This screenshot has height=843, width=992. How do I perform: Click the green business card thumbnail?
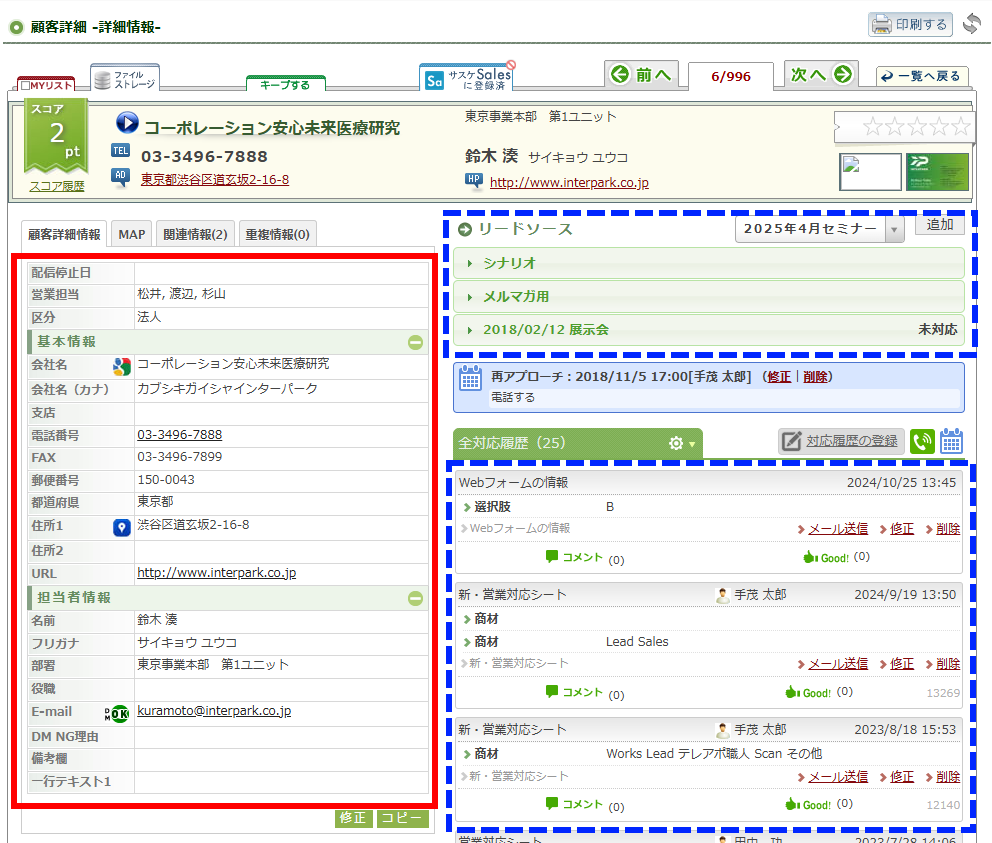[937, 172]
